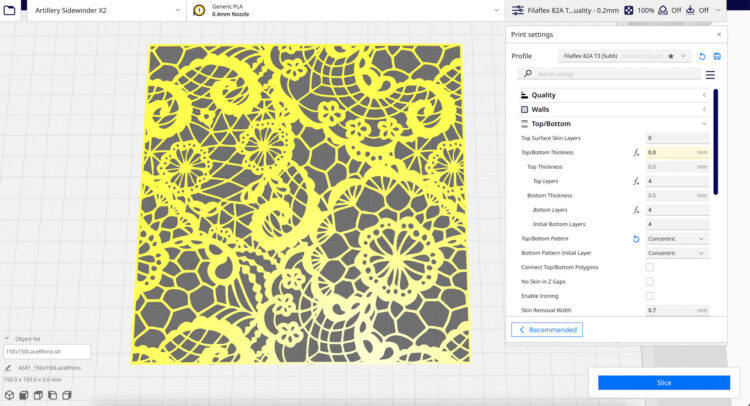Switch back to Recommended settings
Viewport: 750px width, 406px height.
tap(546, 329)
